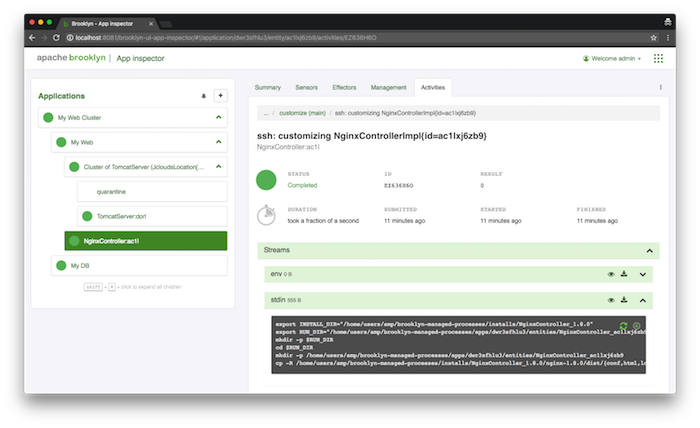Download the stdin stream

click(x=623, y=299)
